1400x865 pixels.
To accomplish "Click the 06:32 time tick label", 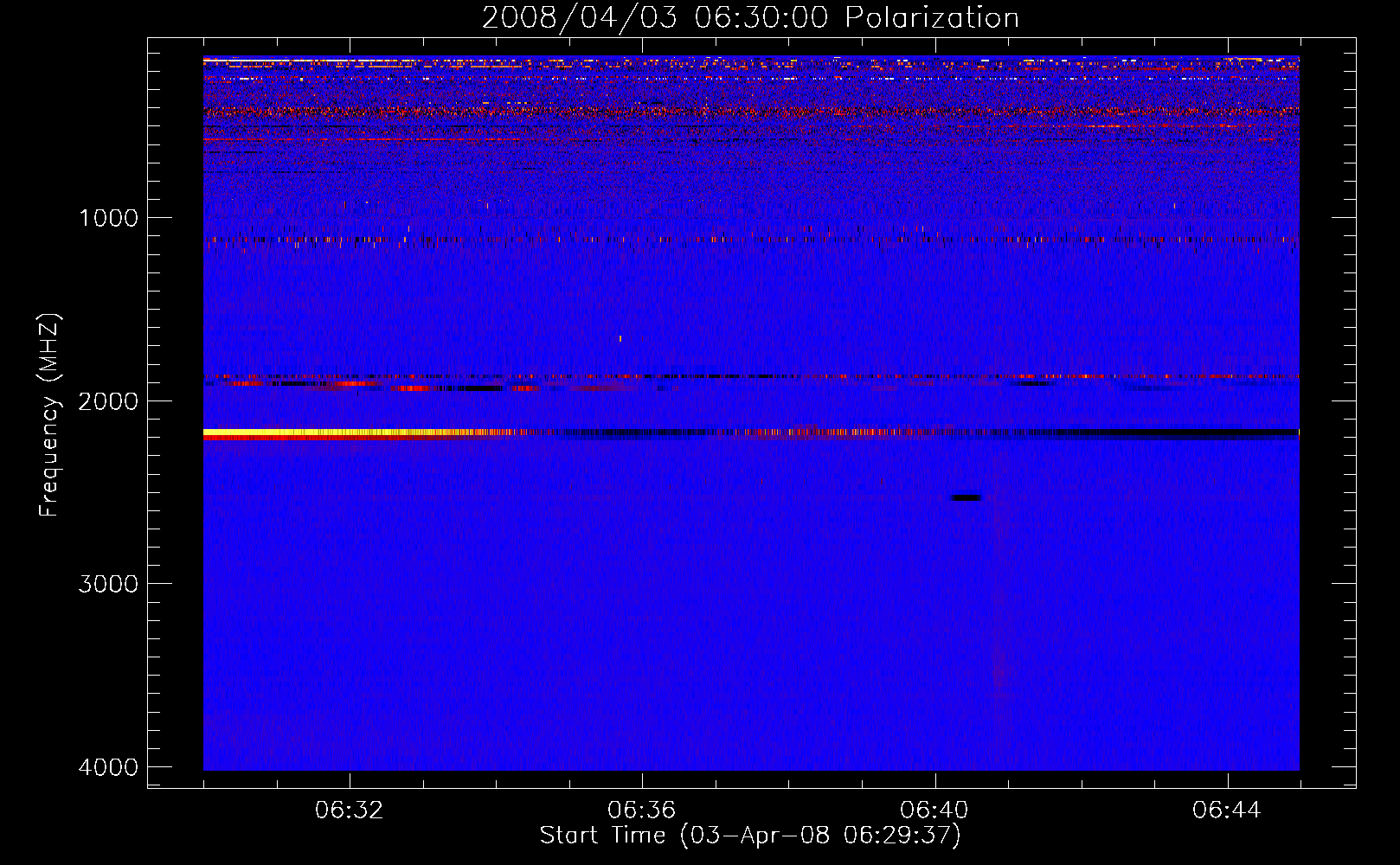I will (350, 811).
